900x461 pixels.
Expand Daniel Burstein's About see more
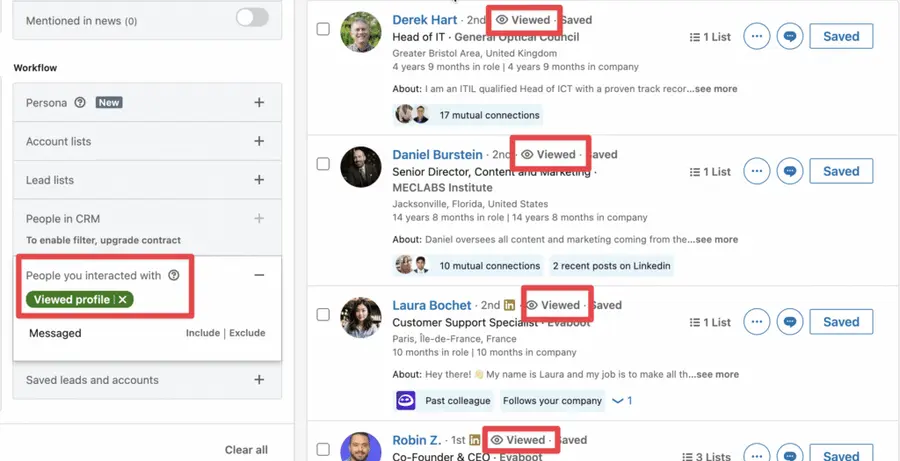point(716,239)
